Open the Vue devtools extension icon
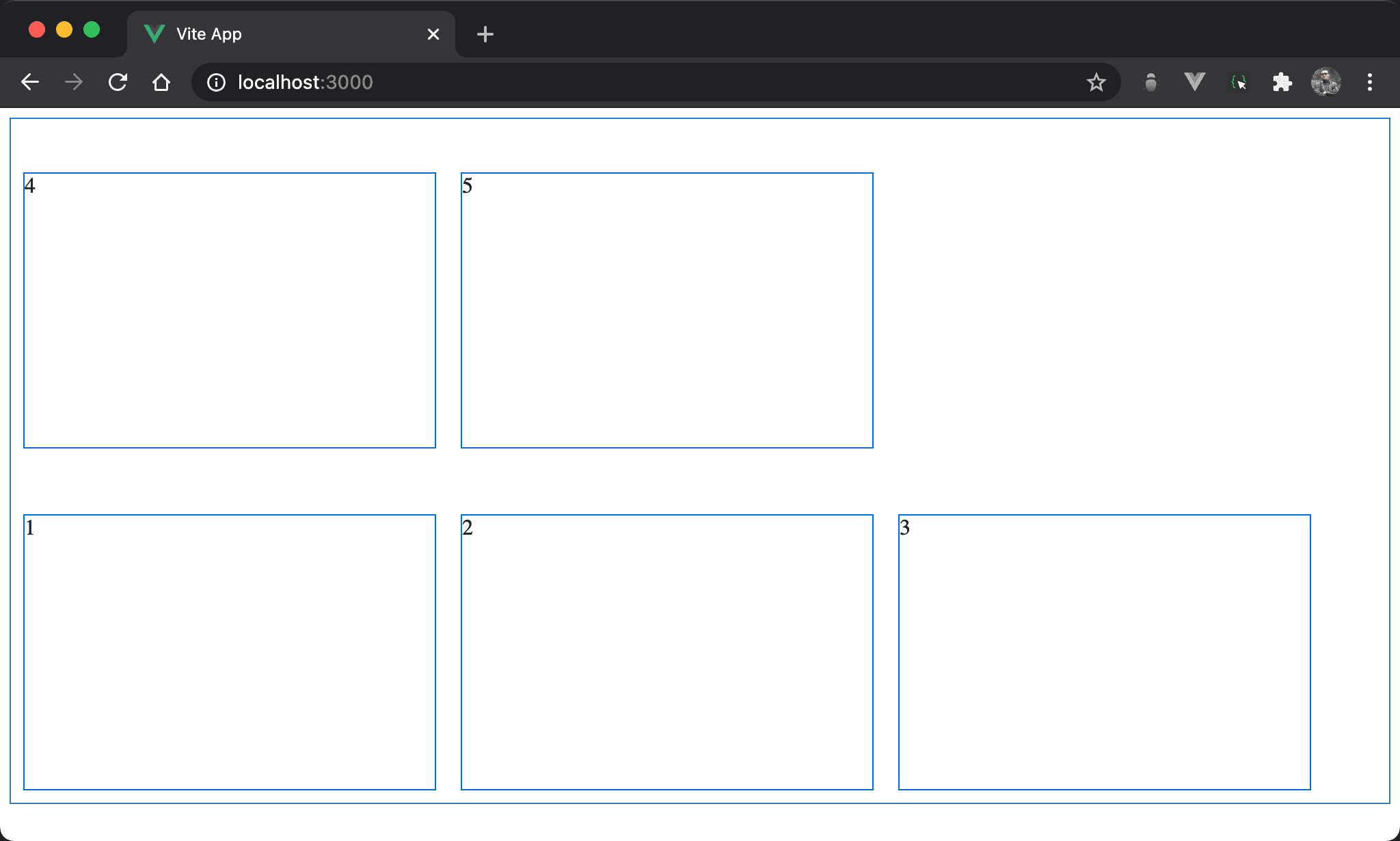 coord(1194,82)
